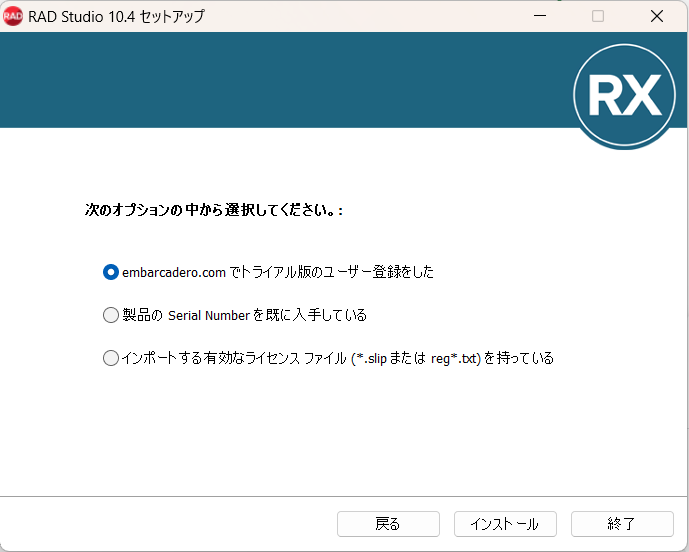This screenshot has width=689, height=552.
Task: Click the heading 次のオプションの中から選択してください
Action: click(x=214, y=210)
